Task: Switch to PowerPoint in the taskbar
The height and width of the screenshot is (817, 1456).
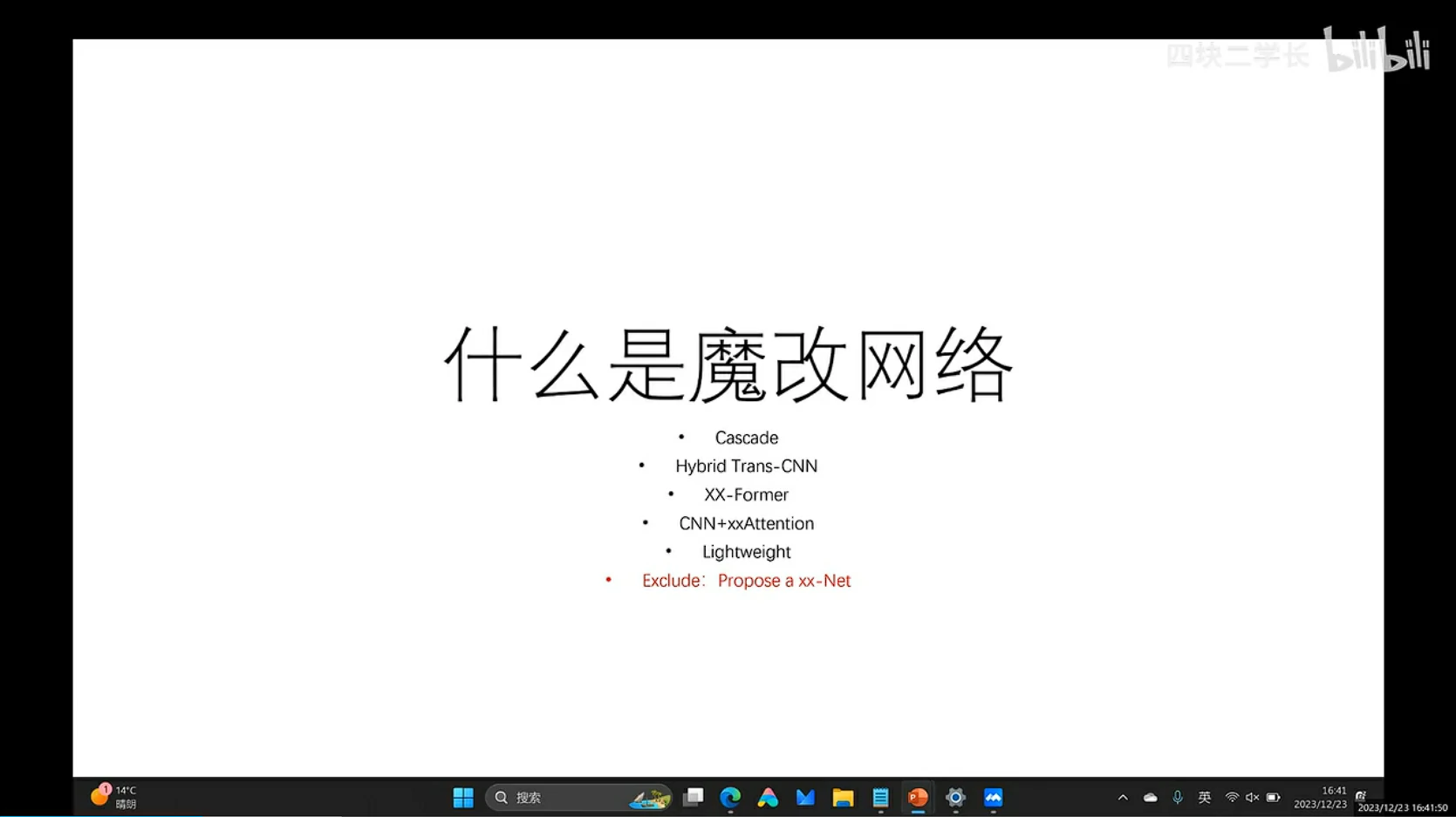Action: pyautogui.click(x=918, y=797)
